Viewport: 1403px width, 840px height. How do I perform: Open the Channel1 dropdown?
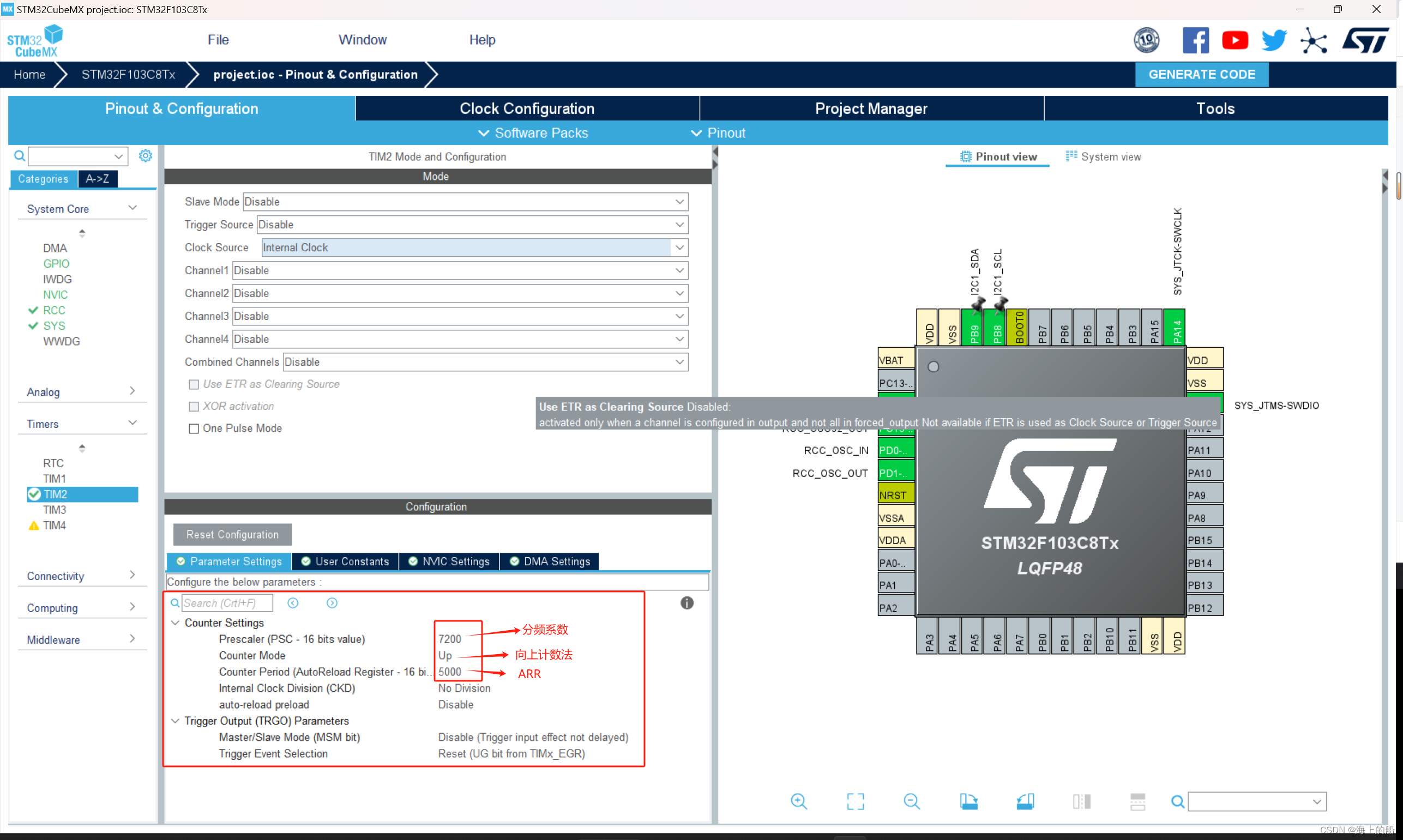679,270
